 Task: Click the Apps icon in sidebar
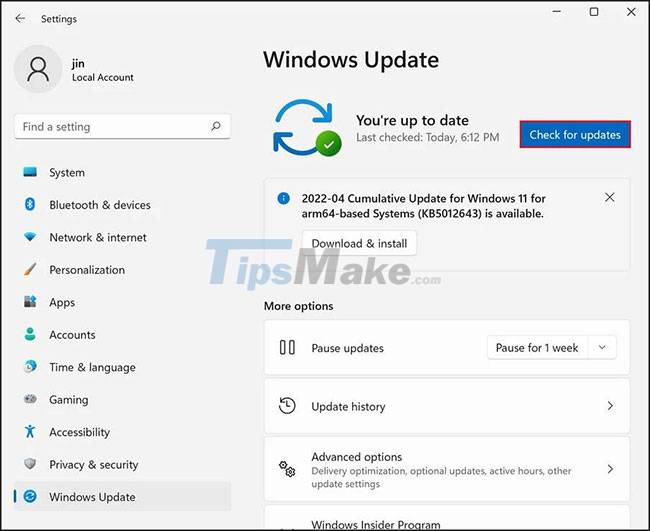coord(30,302)
